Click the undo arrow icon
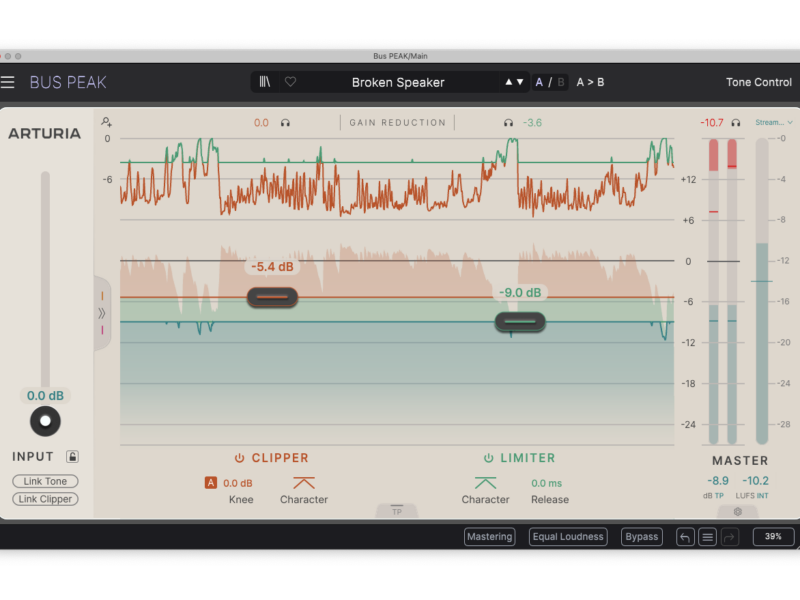 click(685, 537)
